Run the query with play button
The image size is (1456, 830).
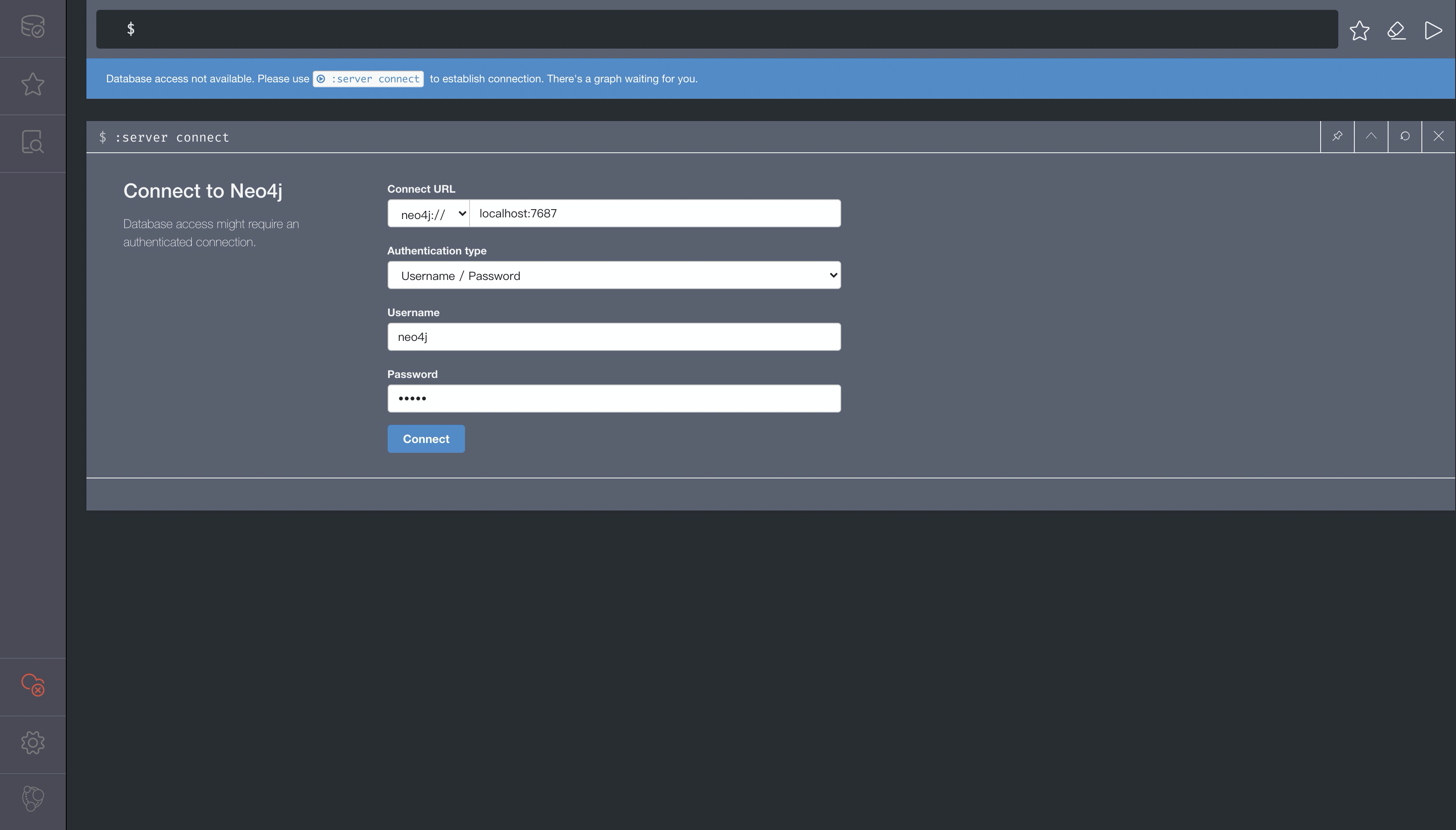1433,30
